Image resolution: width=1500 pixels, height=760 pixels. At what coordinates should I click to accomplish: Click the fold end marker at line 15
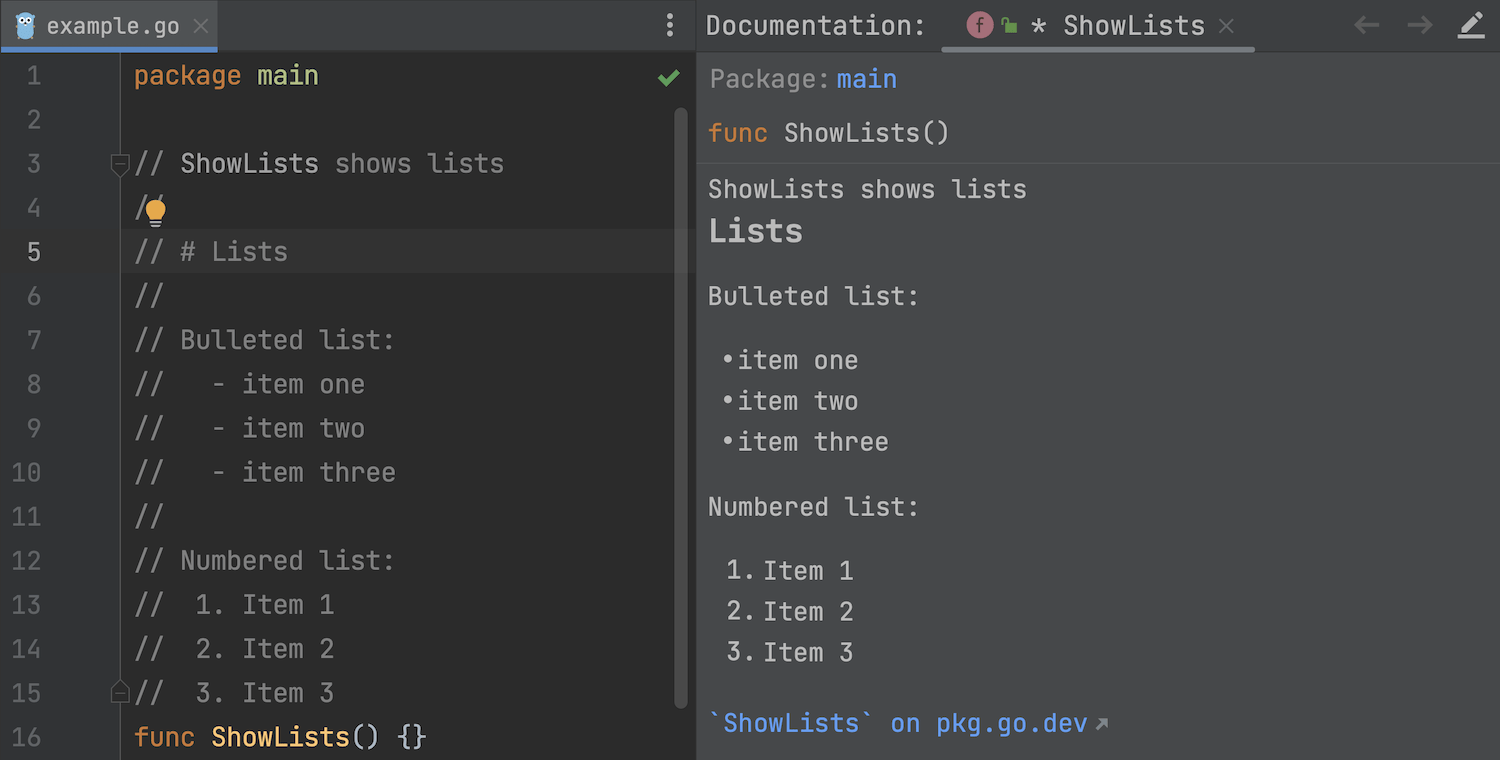(120, 692)
